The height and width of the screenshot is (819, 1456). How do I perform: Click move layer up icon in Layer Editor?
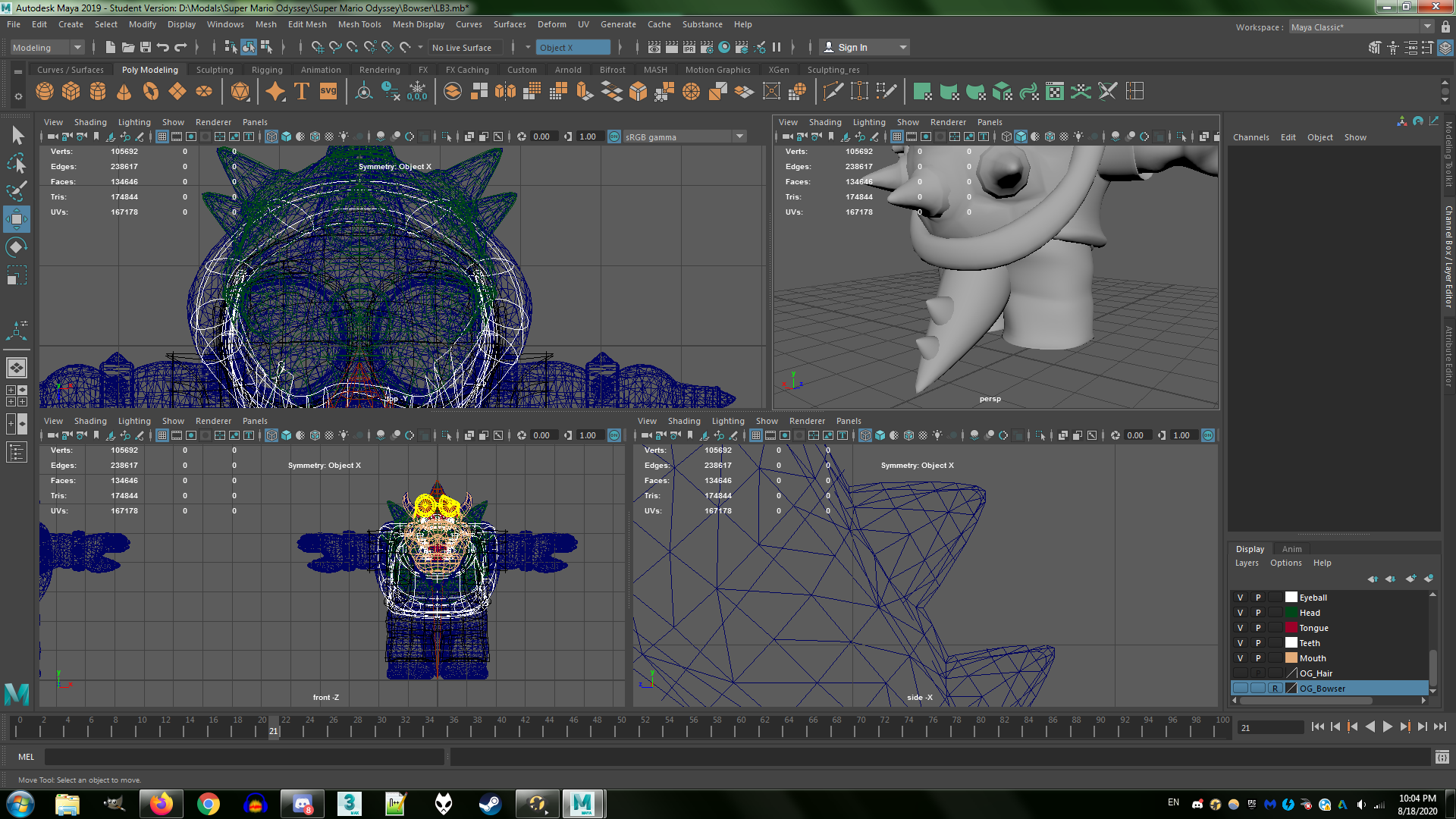(1373, 579)
